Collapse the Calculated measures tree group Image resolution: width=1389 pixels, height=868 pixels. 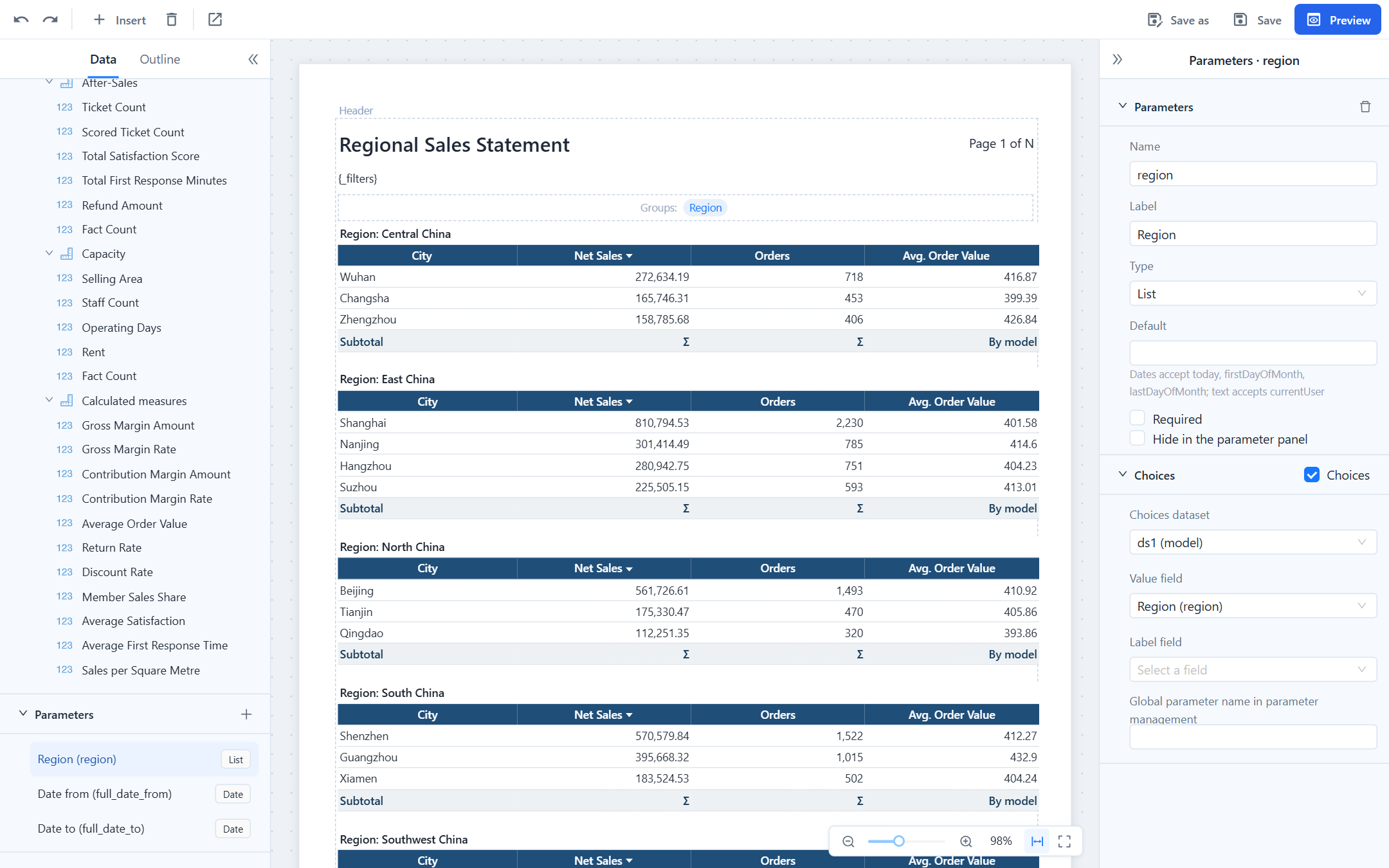click(x=49, y=400)
